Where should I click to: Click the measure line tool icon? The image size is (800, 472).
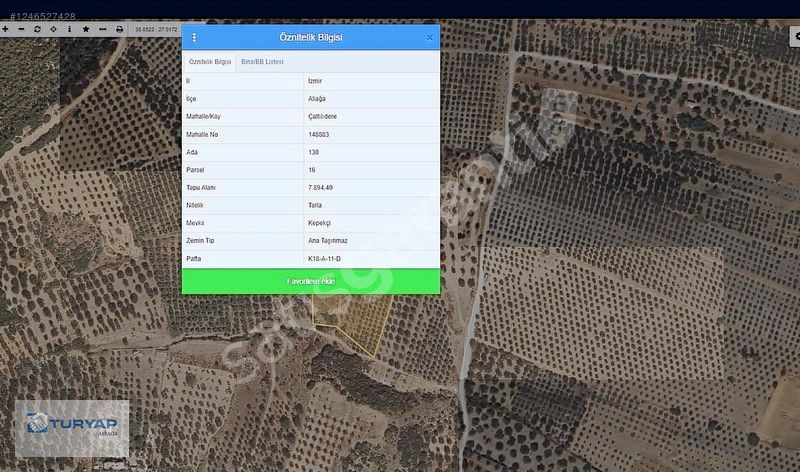[x=102, y=29]
